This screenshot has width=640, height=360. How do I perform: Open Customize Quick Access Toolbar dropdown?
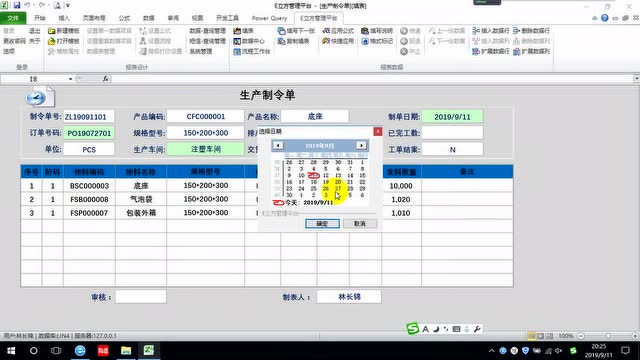[68, 6]
